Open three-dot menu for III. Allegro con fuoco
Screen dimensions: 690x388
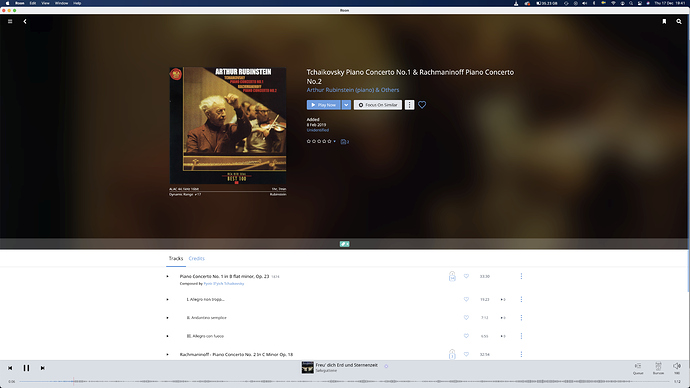pyautogui.click(x=521, y=336)
